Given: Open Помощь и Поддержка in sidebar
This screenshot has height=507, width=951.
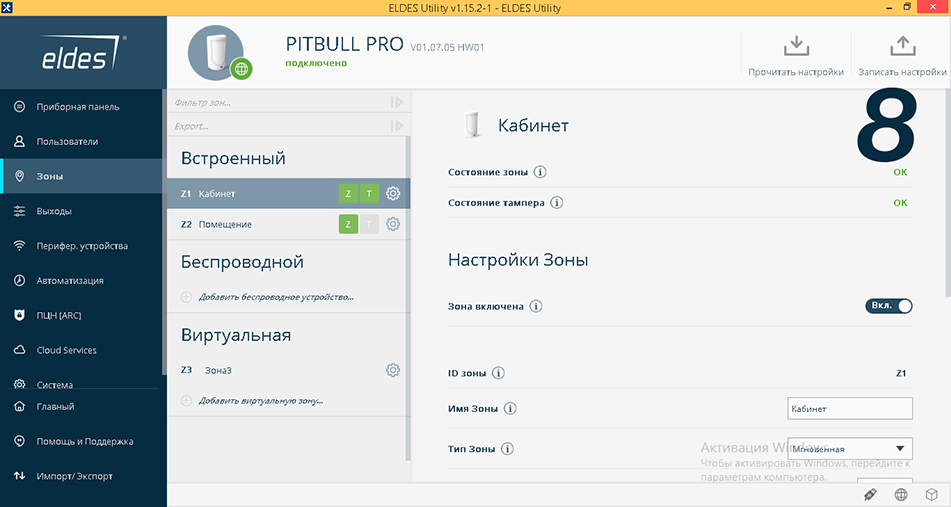Looking at the screenshot, I should coord(82,442).
